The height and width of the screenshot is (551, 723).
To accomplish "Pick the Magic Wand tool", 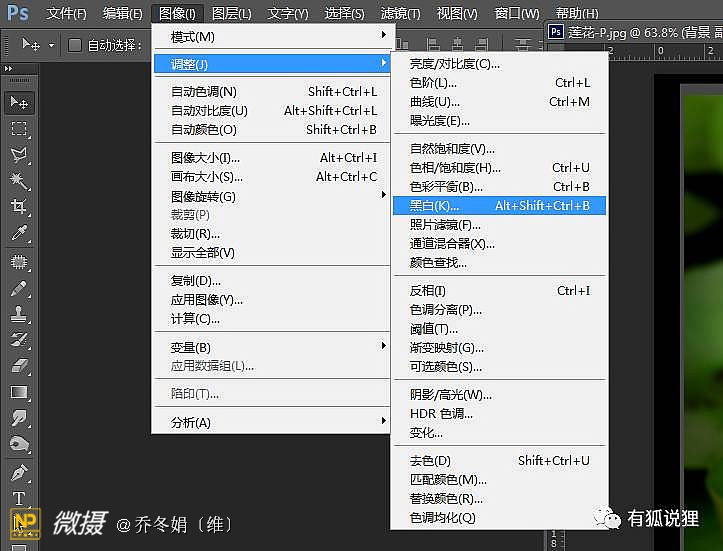I will pos(18,180).
